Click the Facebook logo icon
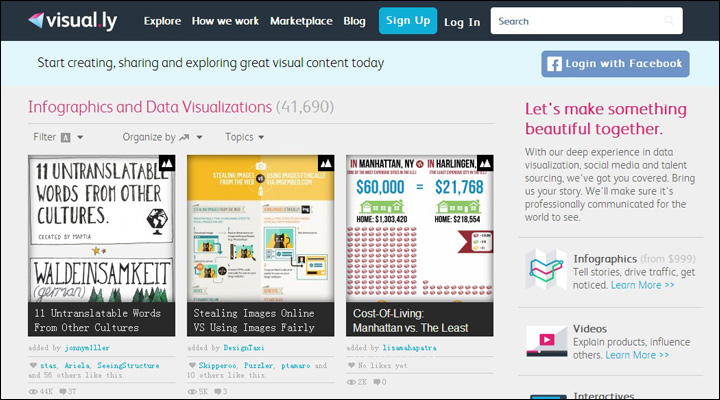Image resolution: width=720 pixels, height=400 pixels. pyautogui.click(x=554, y=64)
